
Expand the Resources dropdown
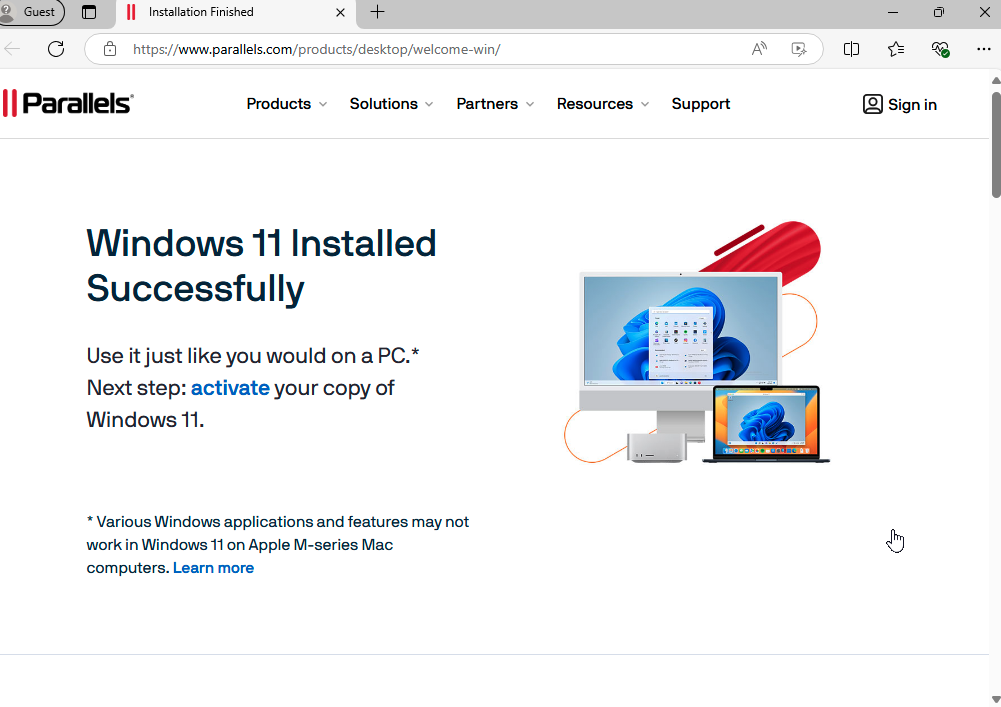pos(602,104)
